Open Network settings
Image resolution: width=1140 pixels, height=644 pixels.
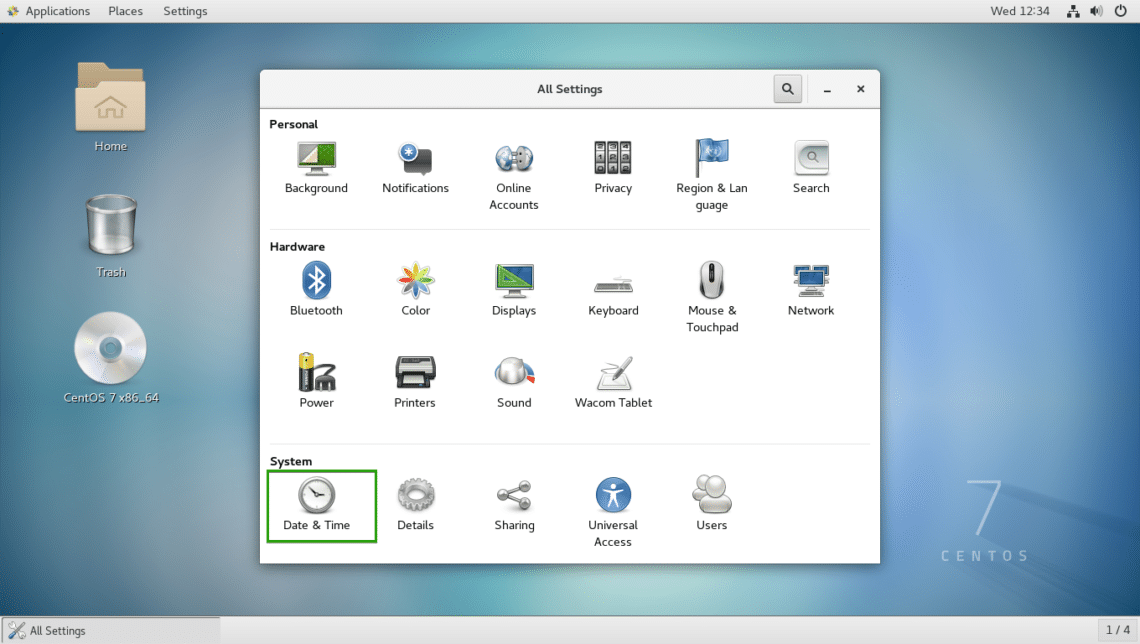point(811,288)
